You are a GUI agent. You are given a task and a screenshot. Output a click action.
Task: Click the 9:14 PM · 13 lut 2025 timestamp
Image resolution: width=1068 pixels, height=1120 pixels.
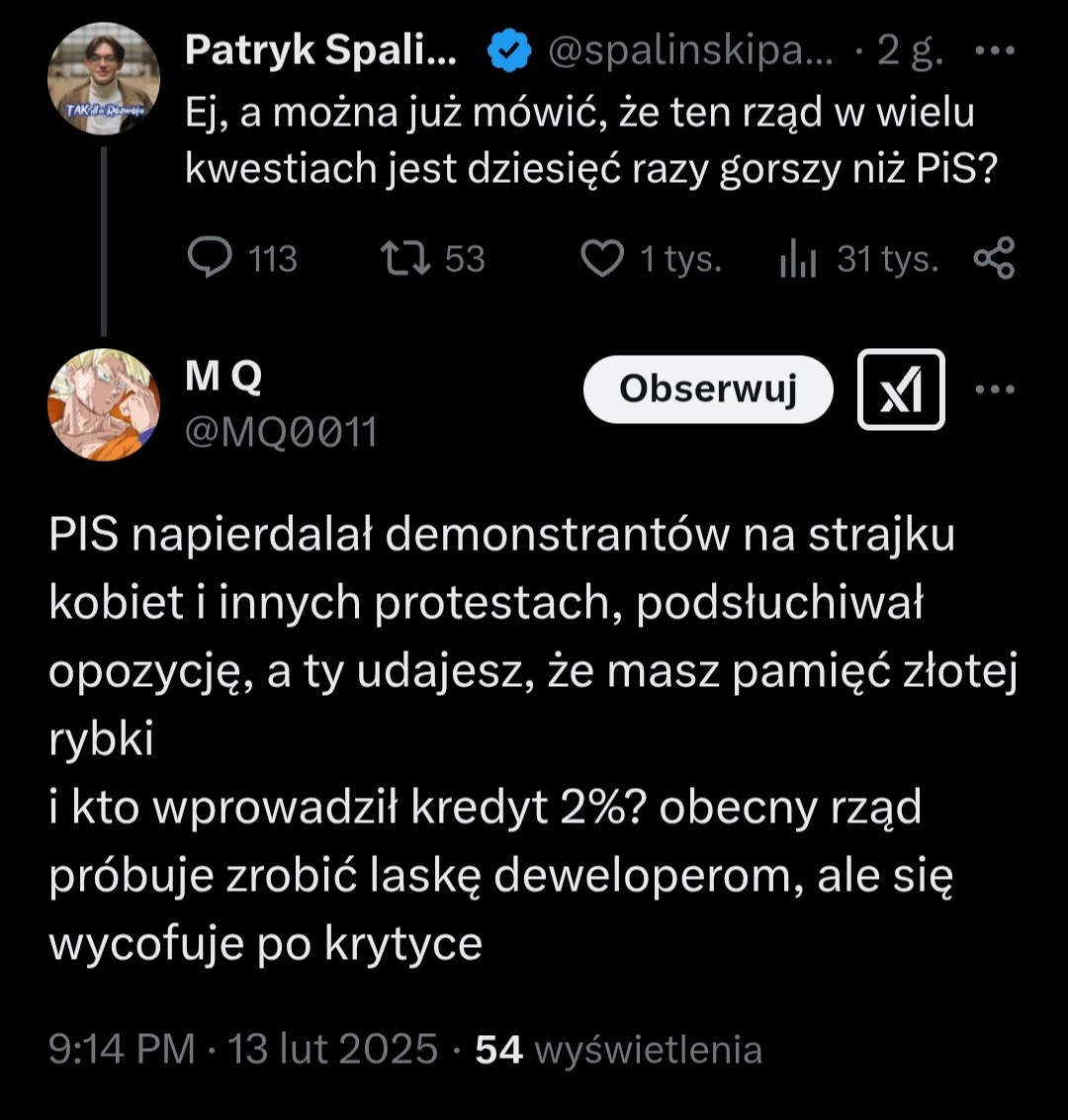(x=243, y=1049)
